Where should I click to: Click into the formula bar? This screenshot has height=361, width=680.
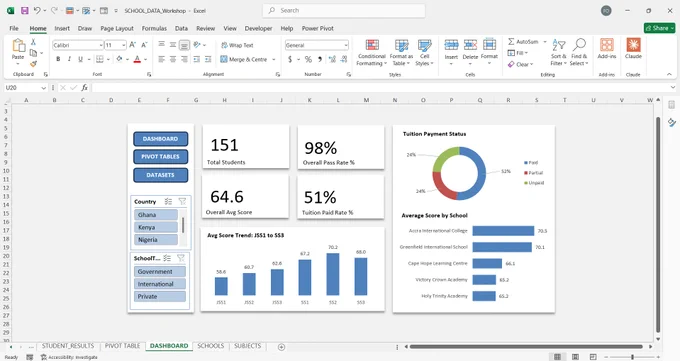pos(380,88)
